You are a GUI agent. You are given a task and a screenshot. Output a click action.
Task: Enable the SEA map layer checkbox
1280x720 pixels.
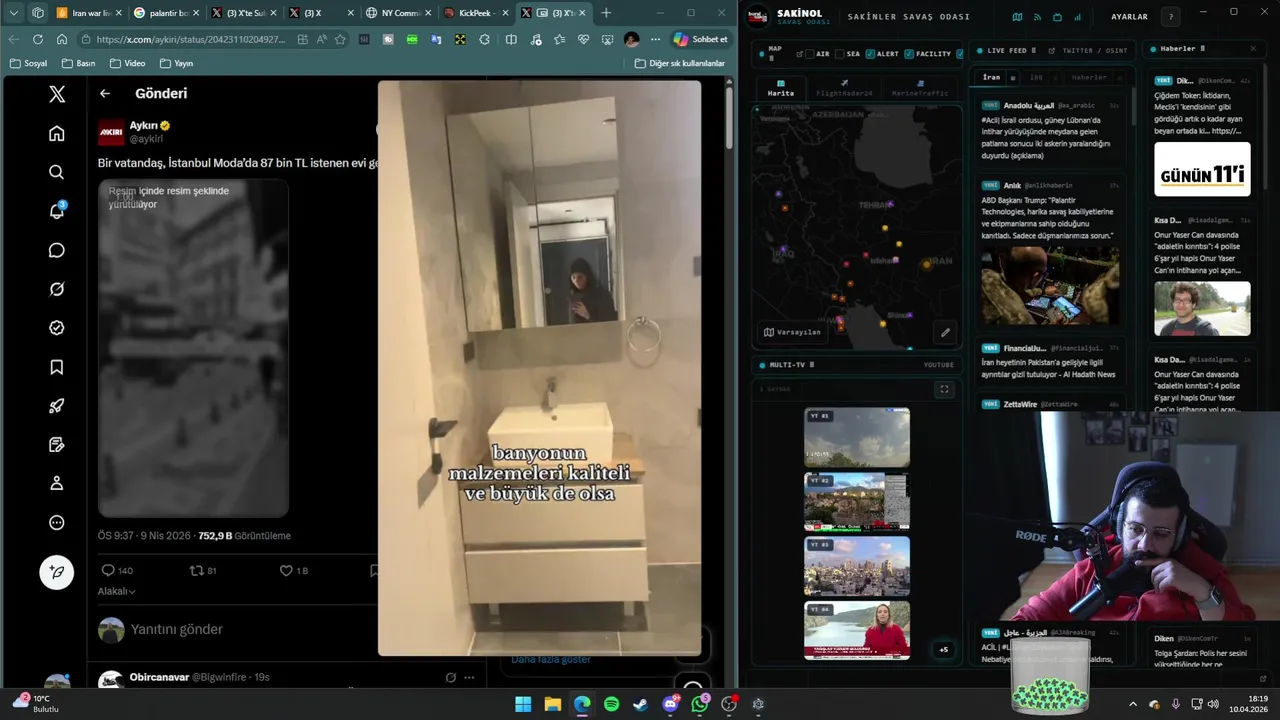coord(841,54)
